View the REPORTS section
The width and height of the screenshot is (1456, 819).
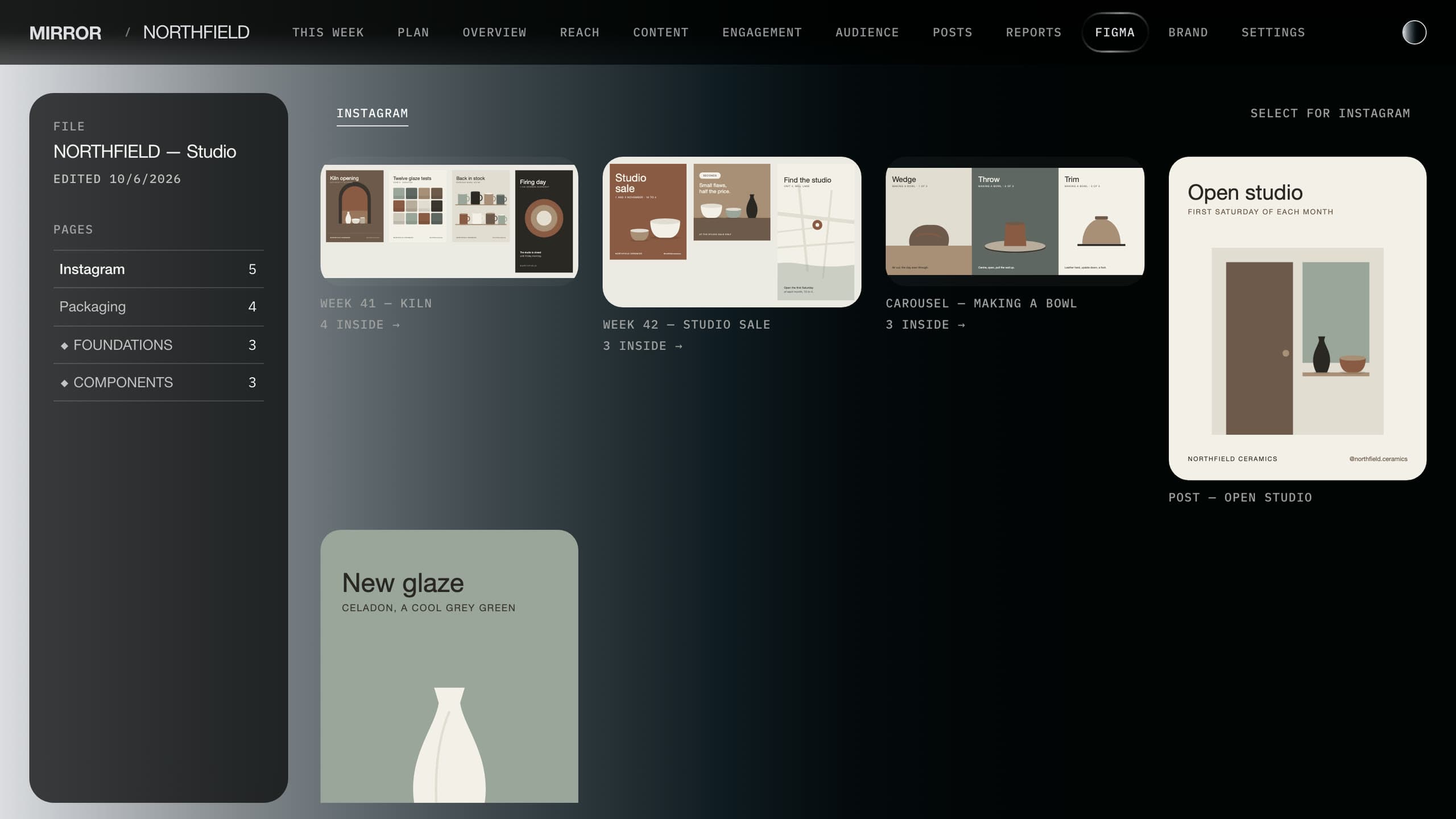(1033, 32)
